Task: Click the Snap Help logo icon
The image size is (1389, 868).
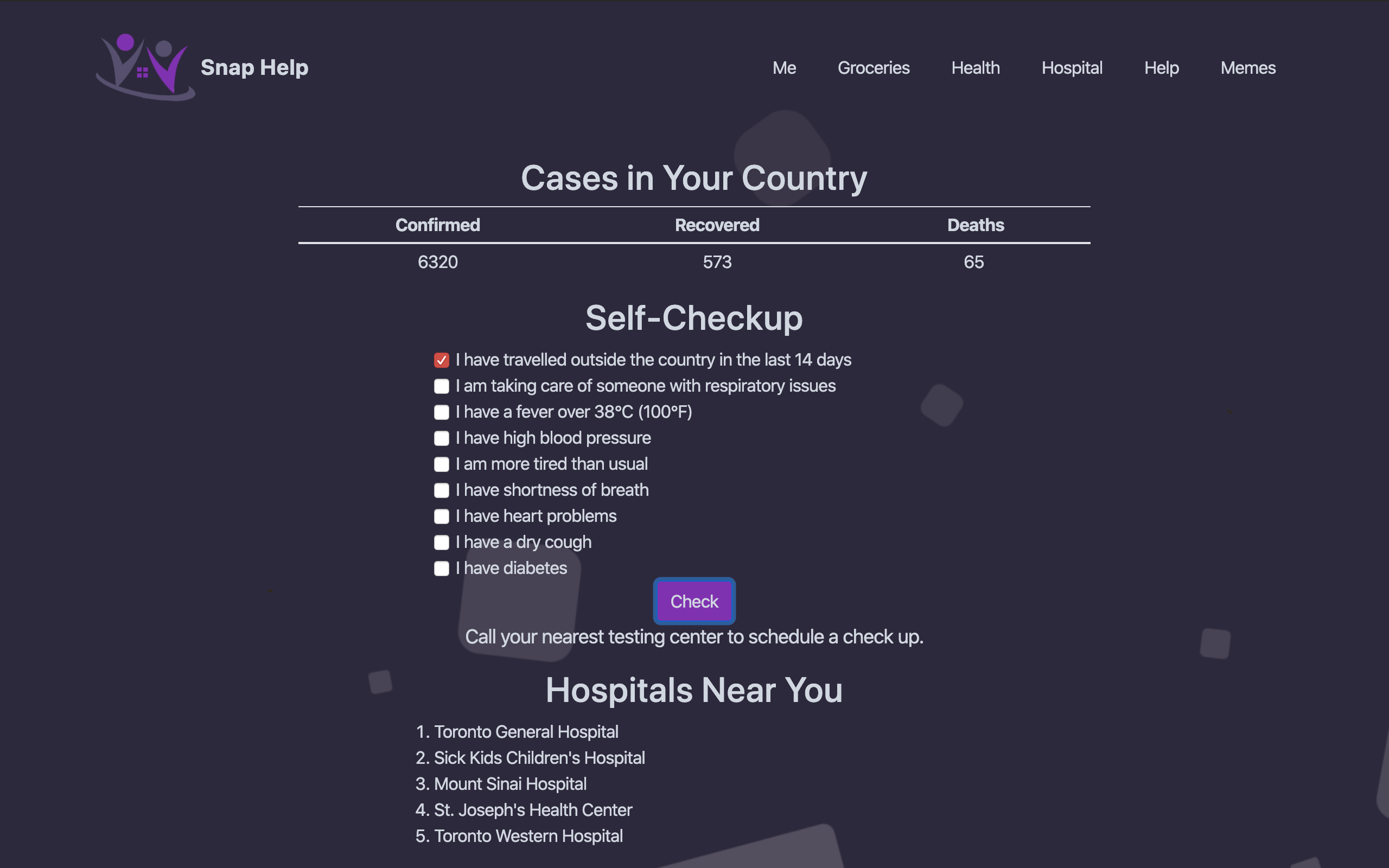Action: 145,67
